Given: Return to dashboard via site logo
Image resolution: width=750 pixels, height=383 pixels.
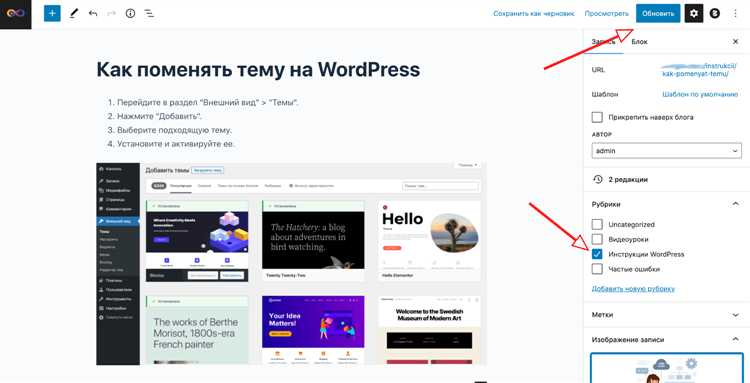Looking at the screenshot, I should [16, 14].
